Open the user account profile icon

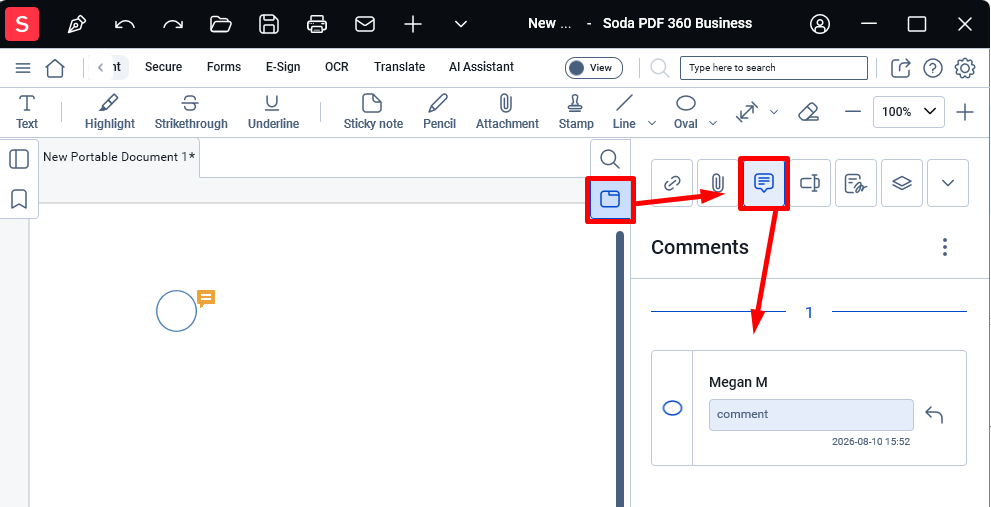coord(820,24)
